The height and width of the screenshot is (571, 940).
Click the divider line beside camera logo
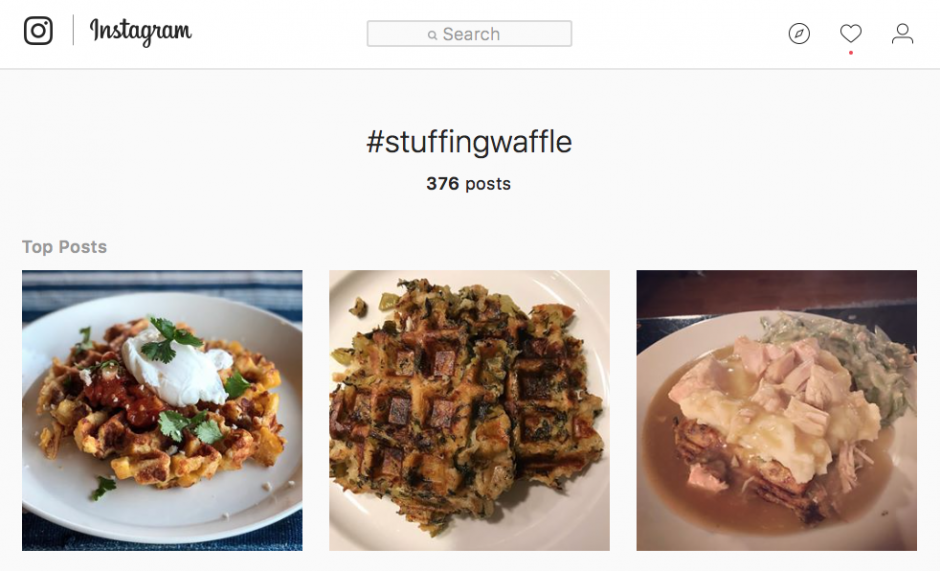click(x=73, y=31)
